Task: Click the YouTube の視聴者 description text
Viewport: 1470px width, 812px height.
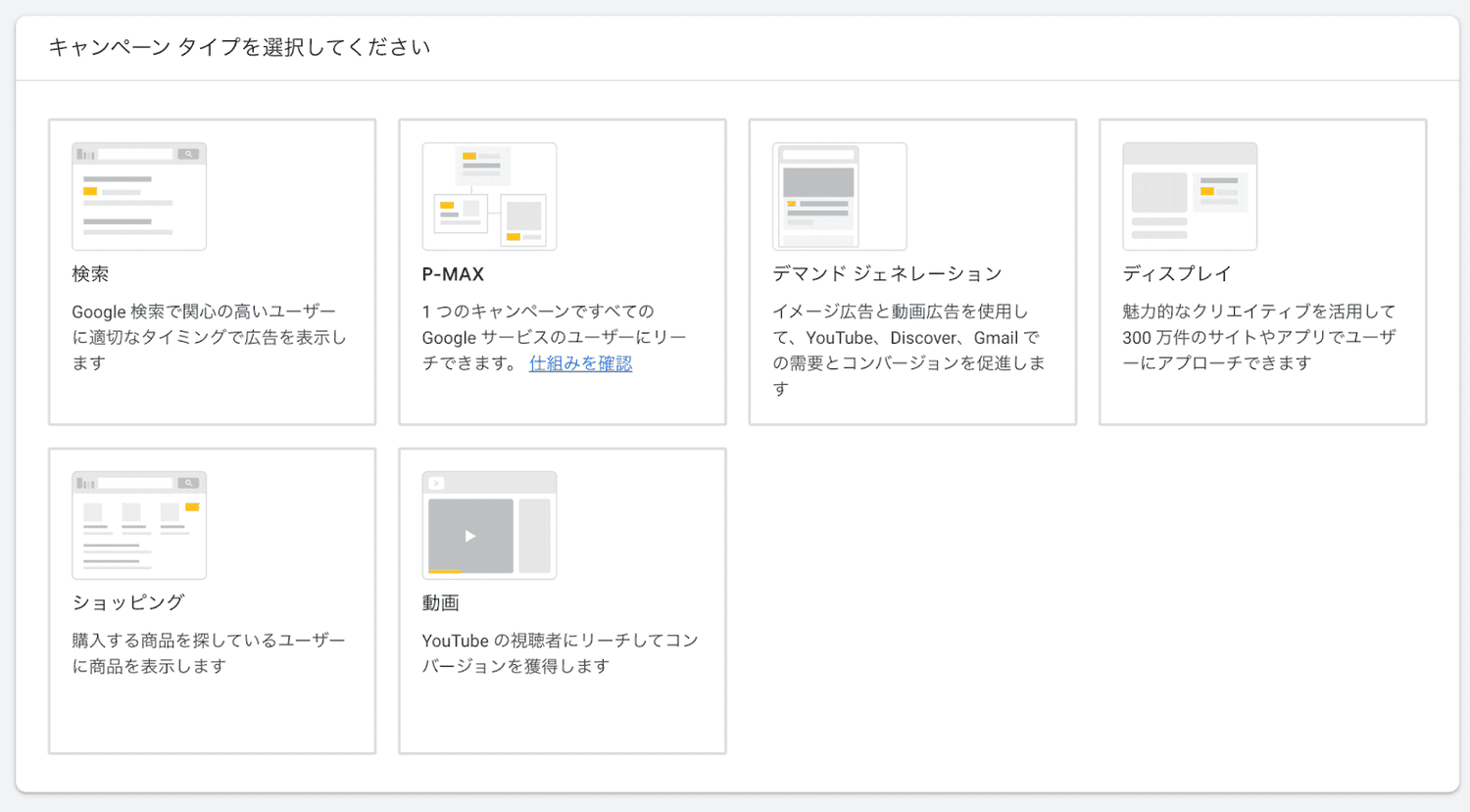Action: tap(560, 653)
